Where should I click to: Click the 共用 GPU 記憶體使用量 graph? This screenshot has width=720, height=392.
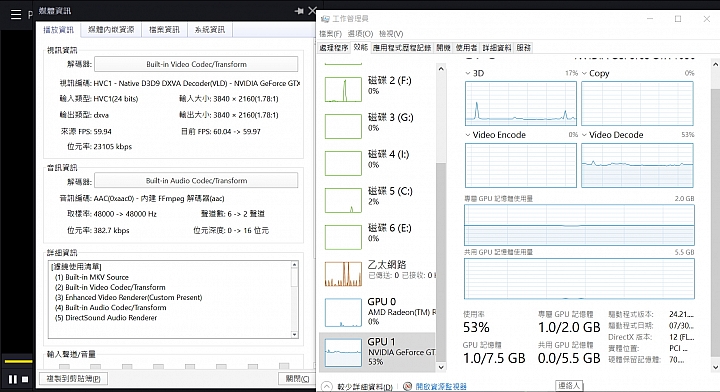579,279
